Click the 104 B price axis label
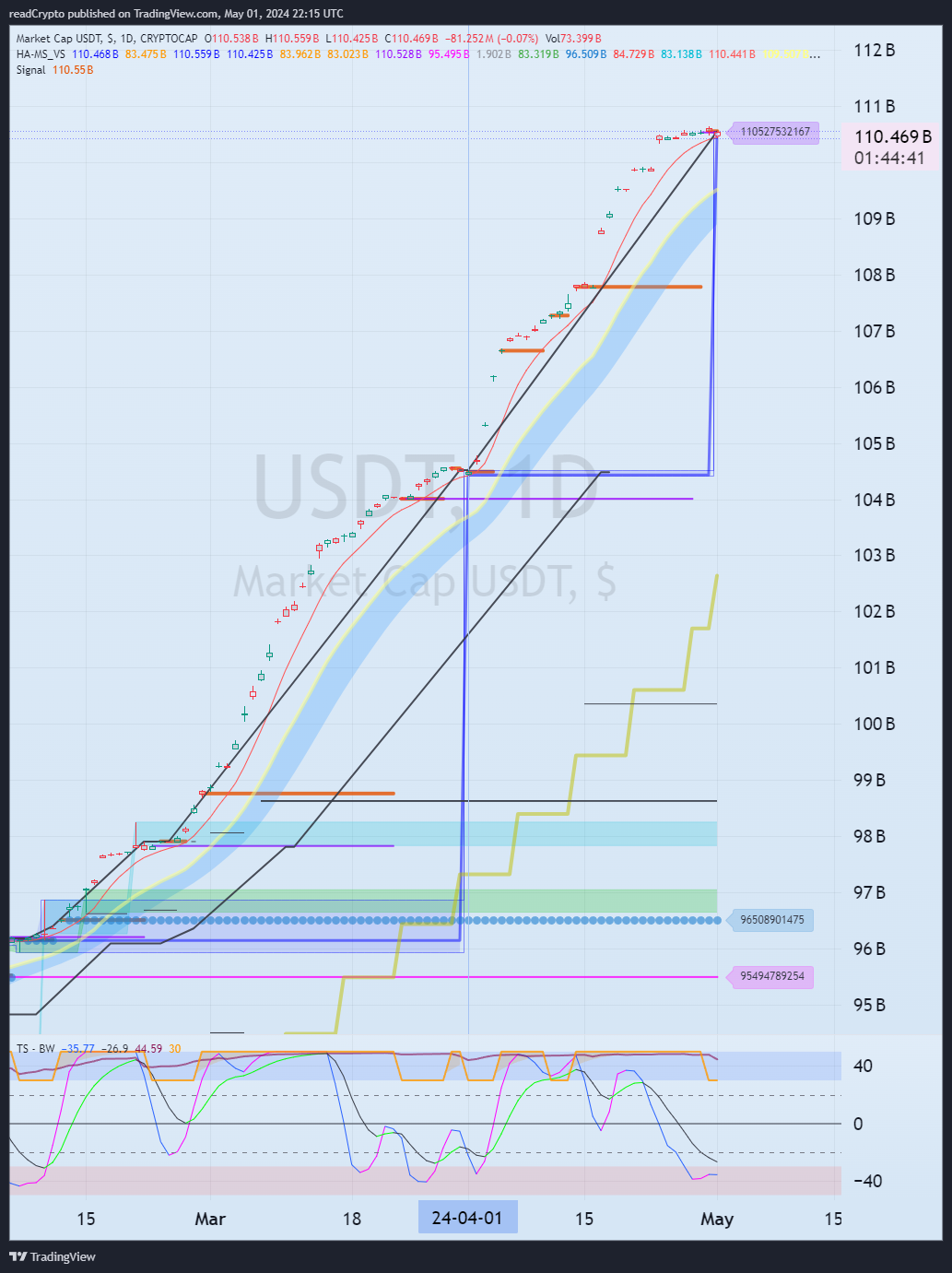The height and width of the screenshot is (1273, 952). pos(875,500)
